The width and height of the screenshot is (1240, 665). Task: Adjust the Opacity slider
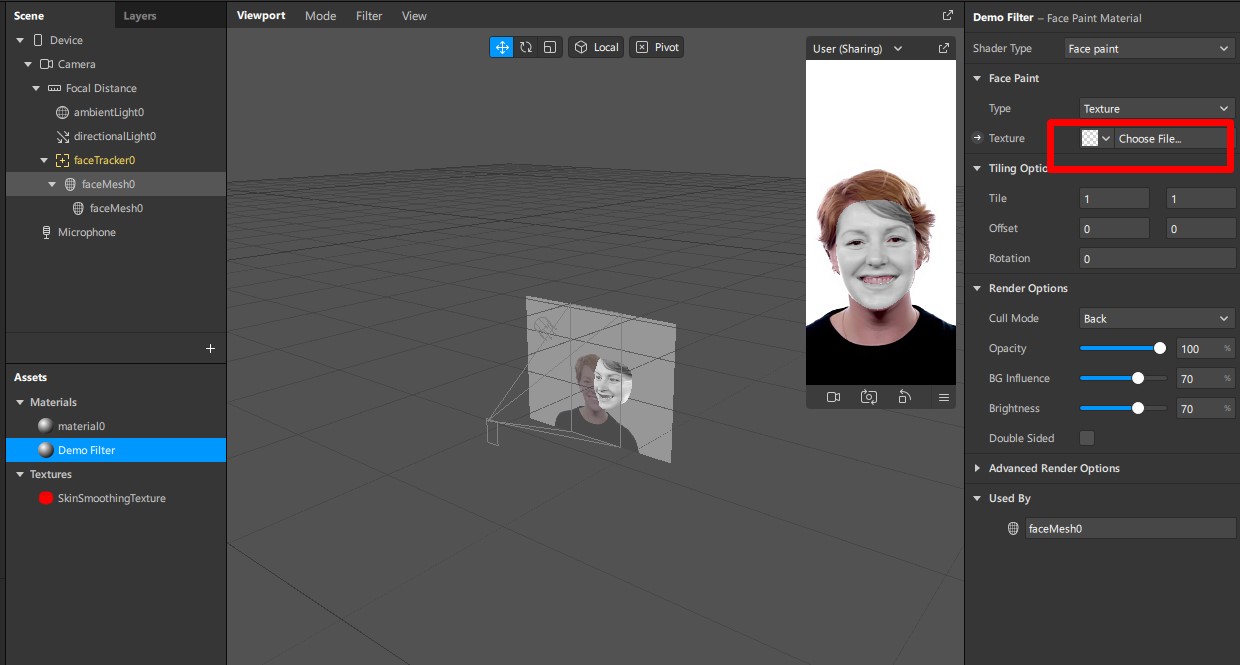click(x=1122, y=348)
